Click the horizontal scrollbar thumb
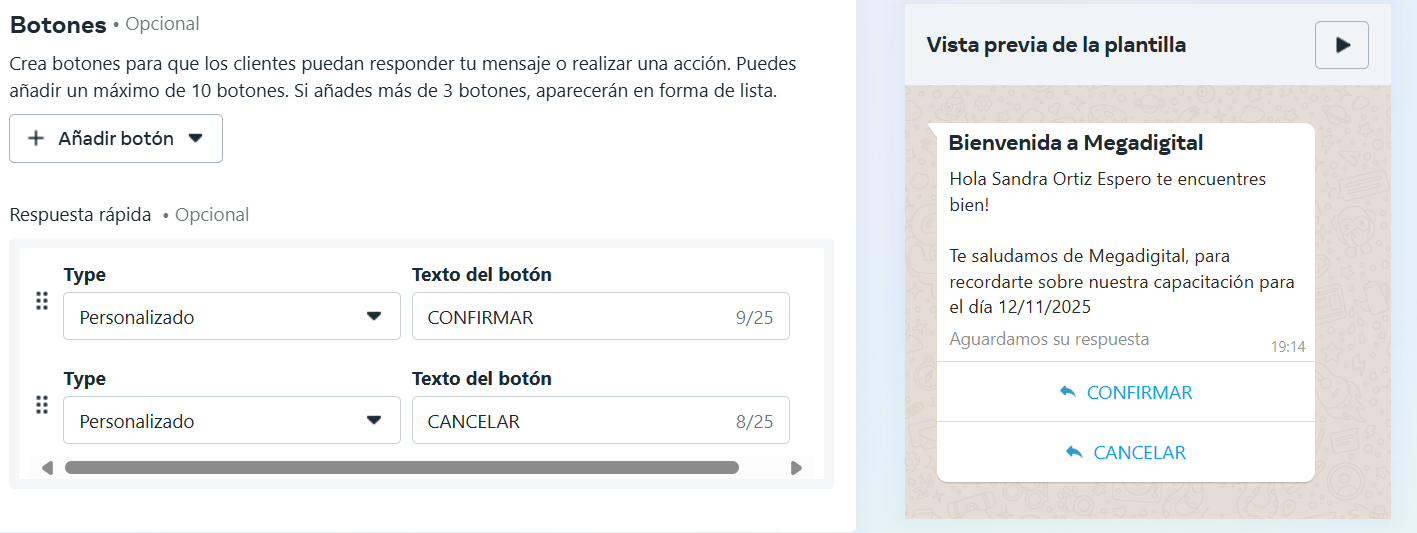 point(401,468)
